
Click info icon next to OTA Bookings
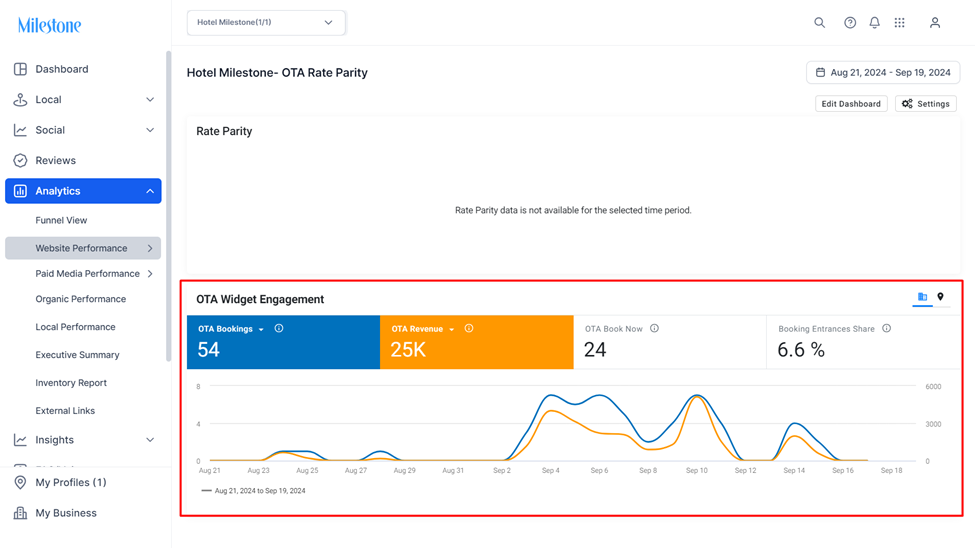click(279, 328)
